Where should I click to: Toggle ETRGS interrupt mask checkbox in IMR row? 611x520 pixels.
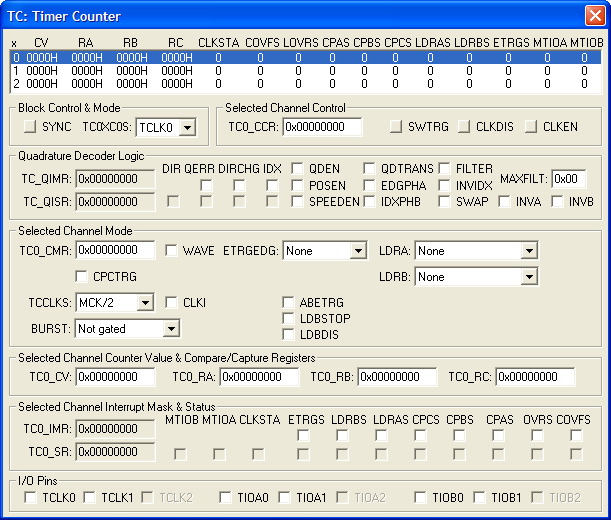303,435
